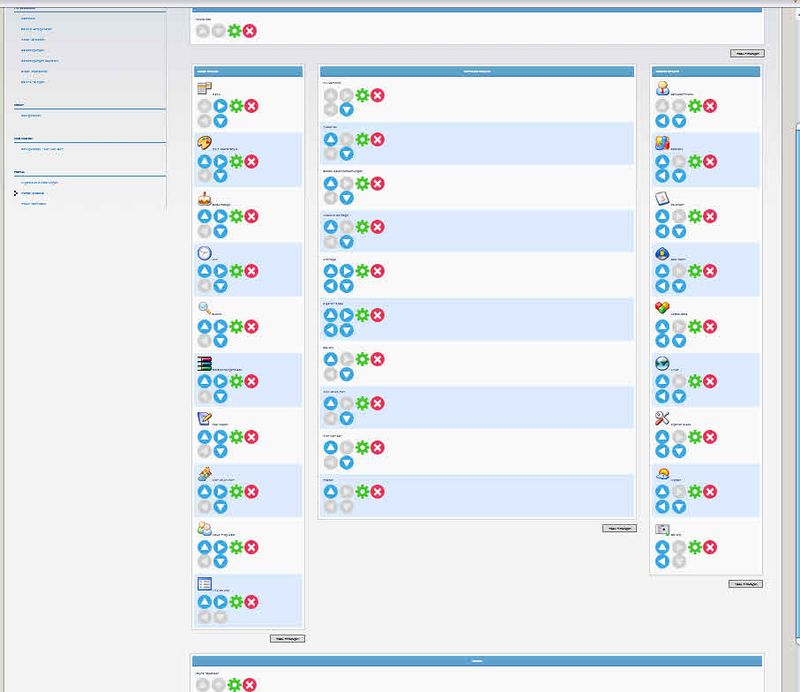This screenshot has height=692, width=800.
Task: Delete the birthday cake block
Action: (x=251, y=216)
